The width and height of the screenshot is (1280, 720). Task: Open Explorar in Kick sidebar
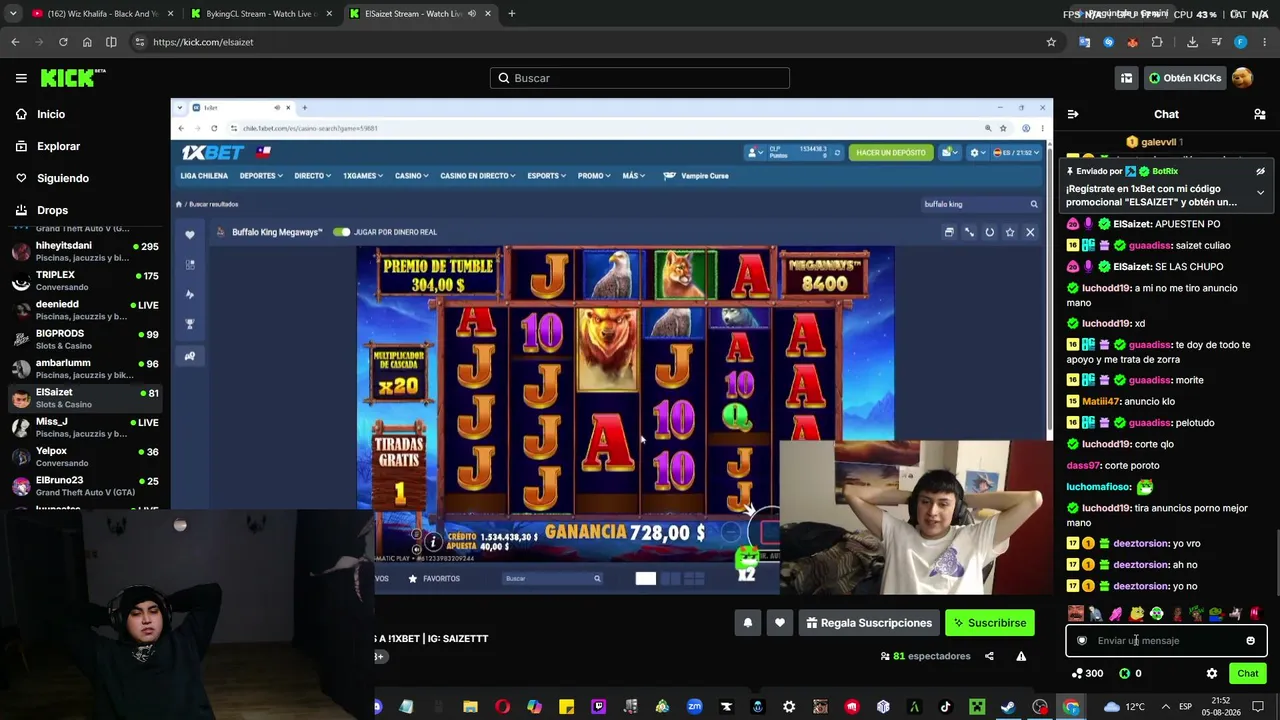coord(58,146)
